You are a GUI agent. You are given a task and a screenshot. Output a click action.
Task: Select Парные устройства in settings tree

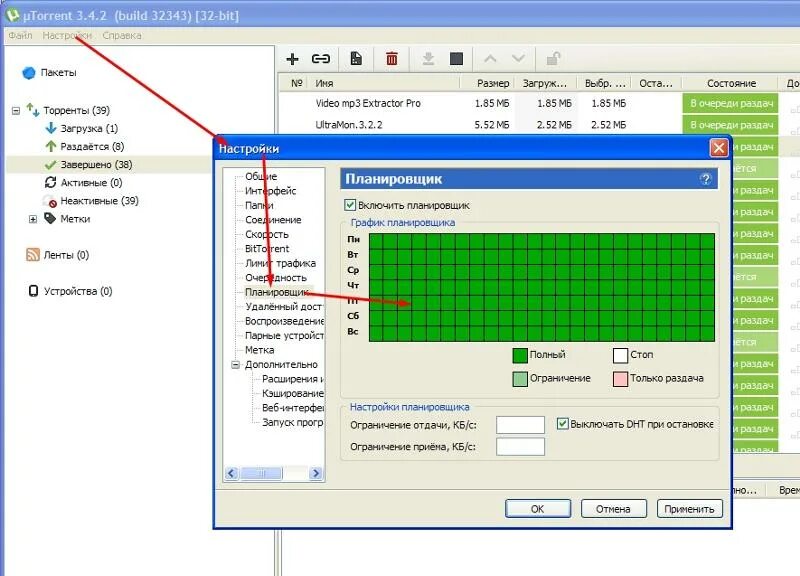(x=284, y=336)
